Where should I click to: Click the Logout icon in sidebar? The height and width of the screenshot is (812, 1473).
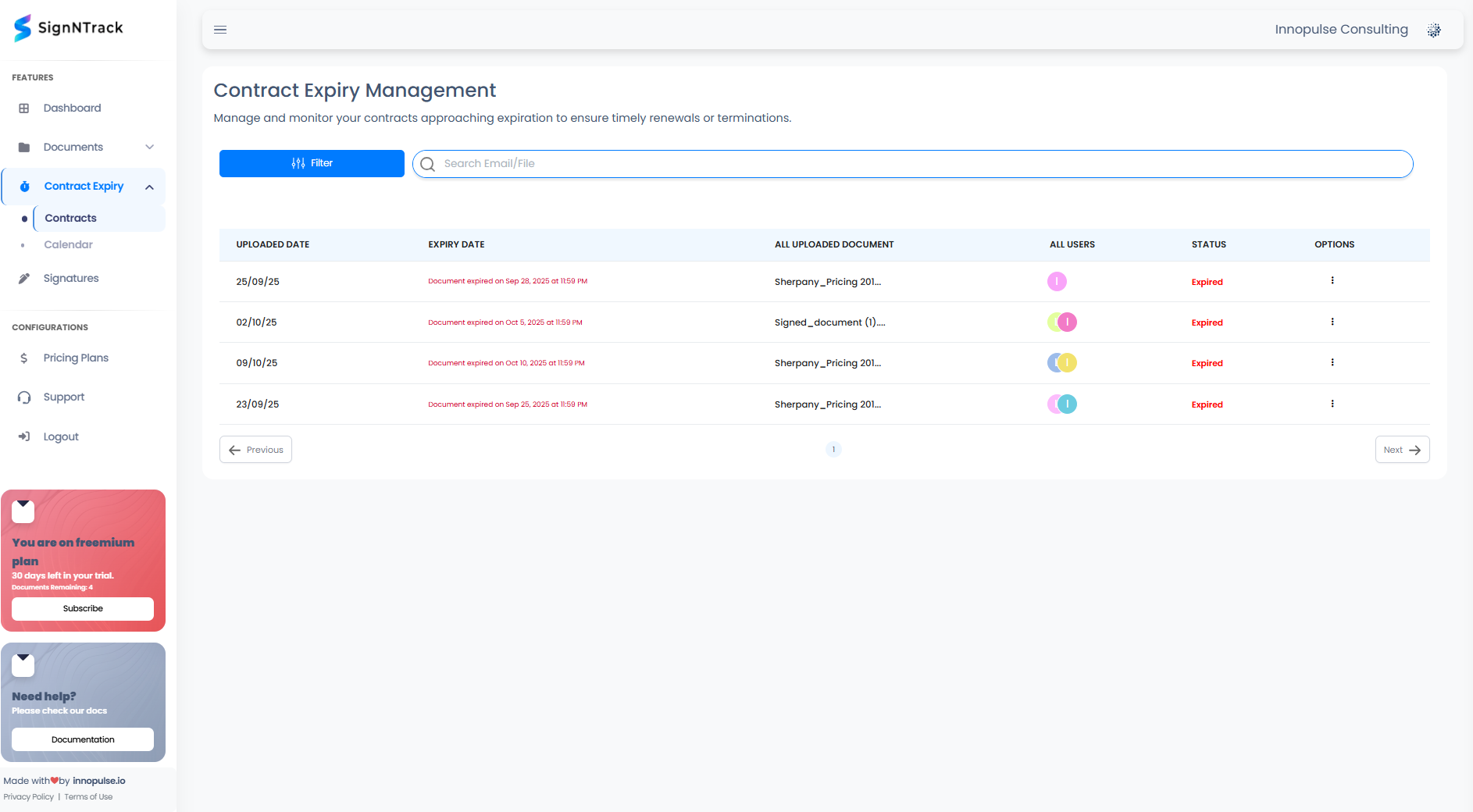pyautogui.click(x=24, y=436)
